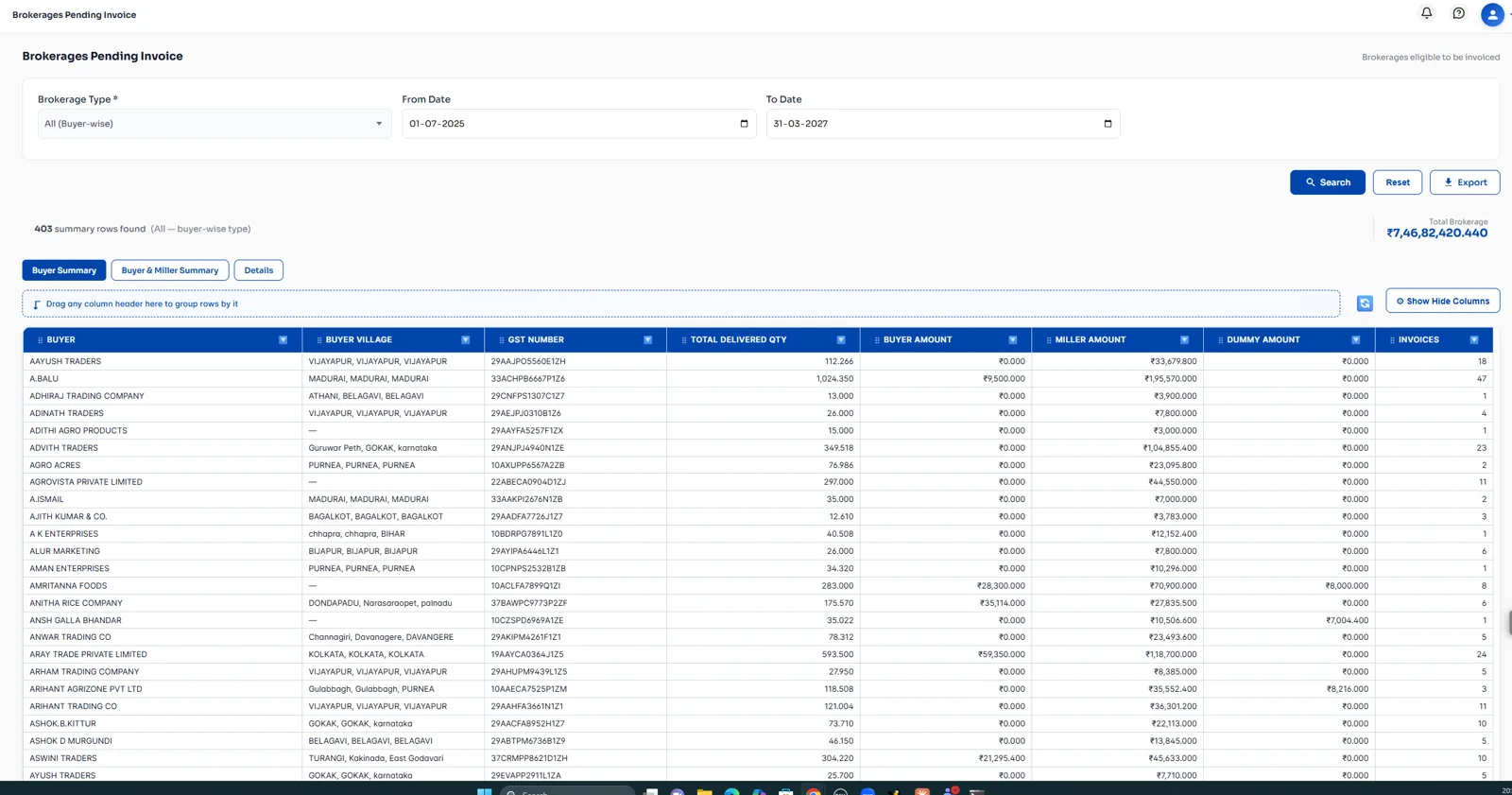Click the ₹8,216.000 dummy amount cell
The image size is (1512, 795).
coord(1289,689)
